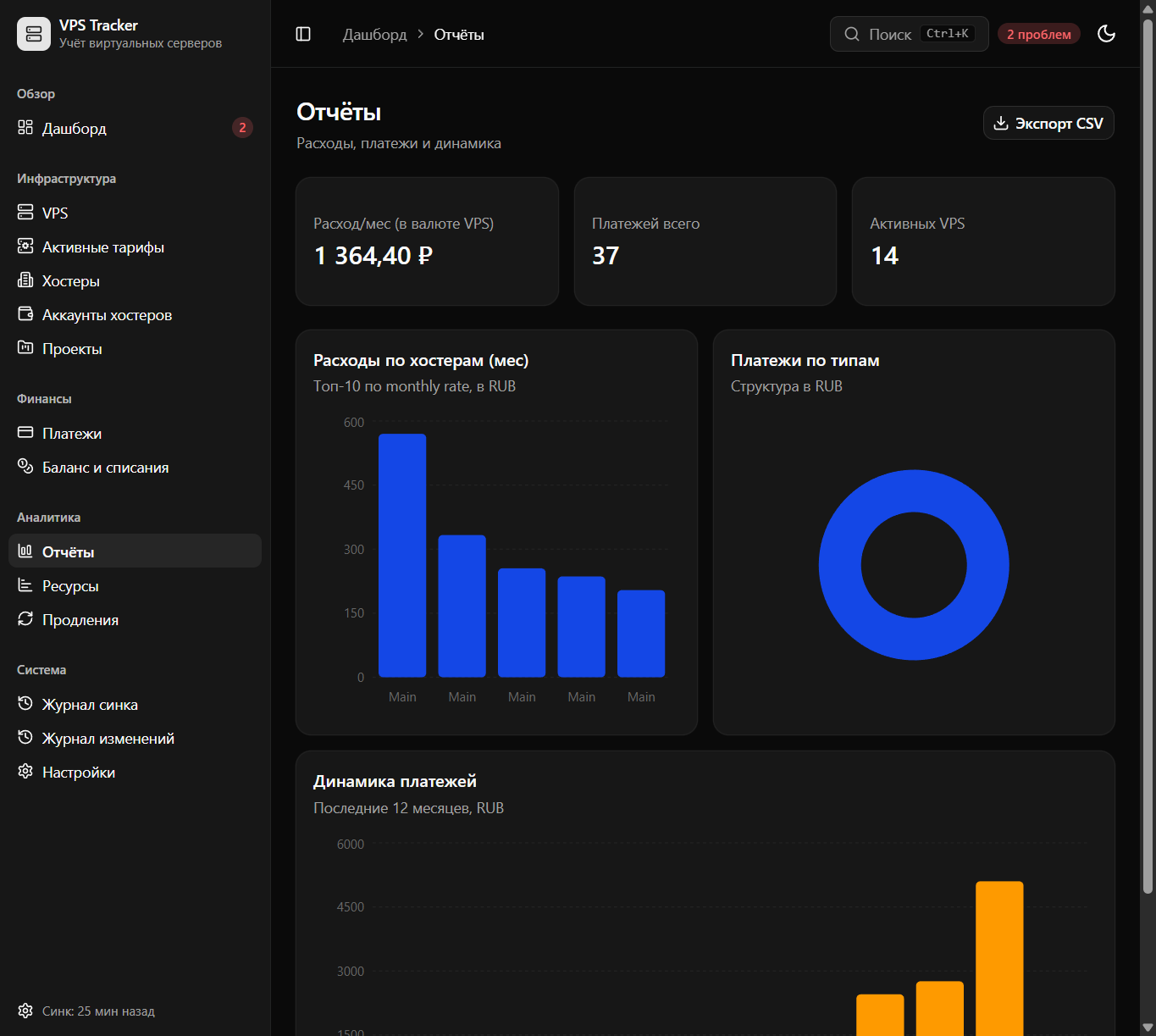
Task: Click the Платежи card icon
Action: [25, 432]
